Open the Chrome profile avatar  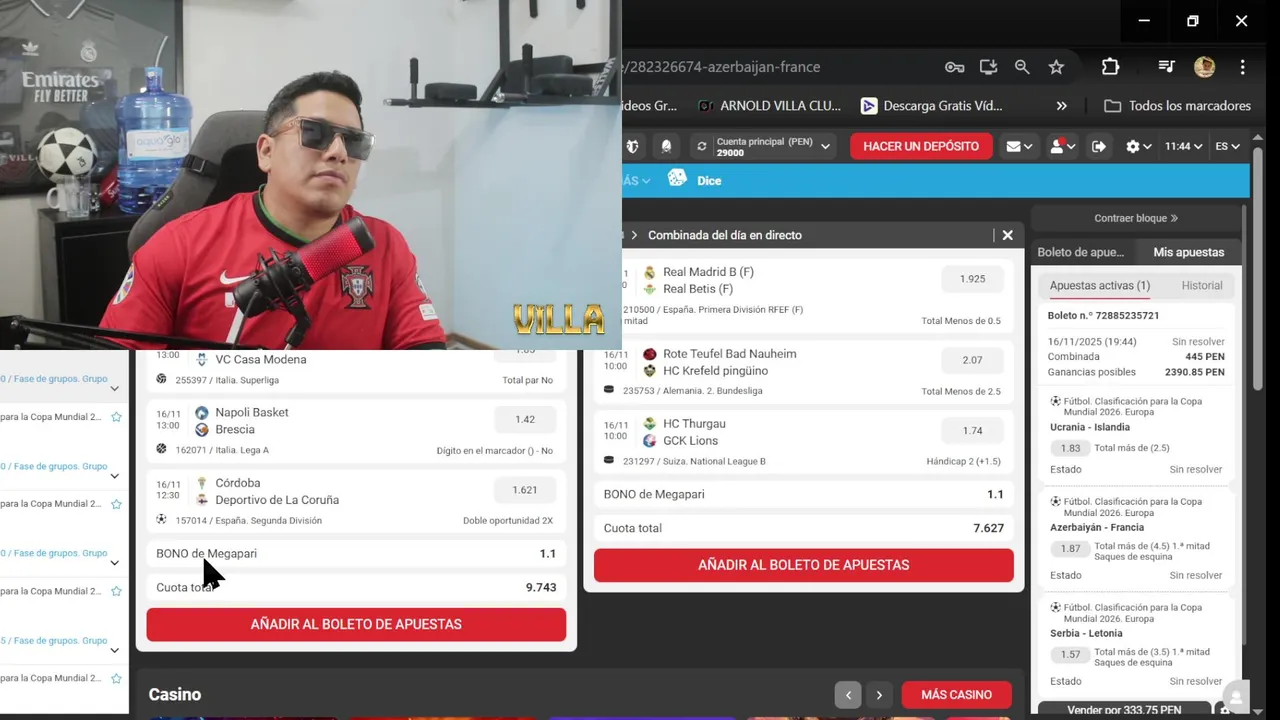(1204, 67)
